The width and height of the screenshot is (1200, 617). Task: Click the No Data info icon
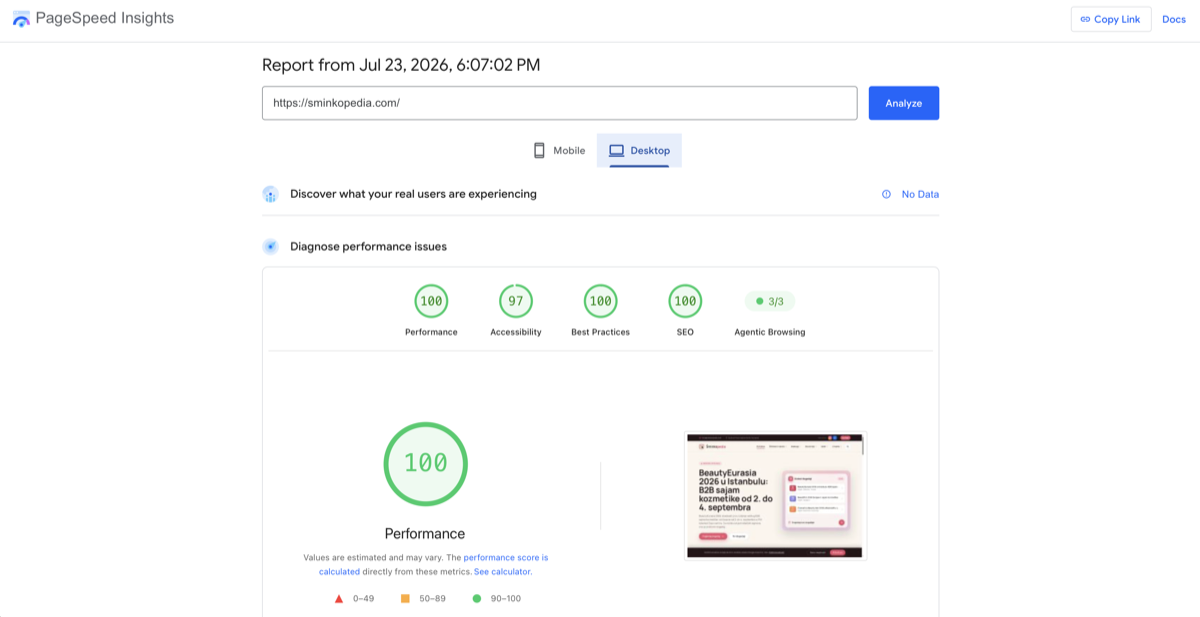[x=886, y=194]
